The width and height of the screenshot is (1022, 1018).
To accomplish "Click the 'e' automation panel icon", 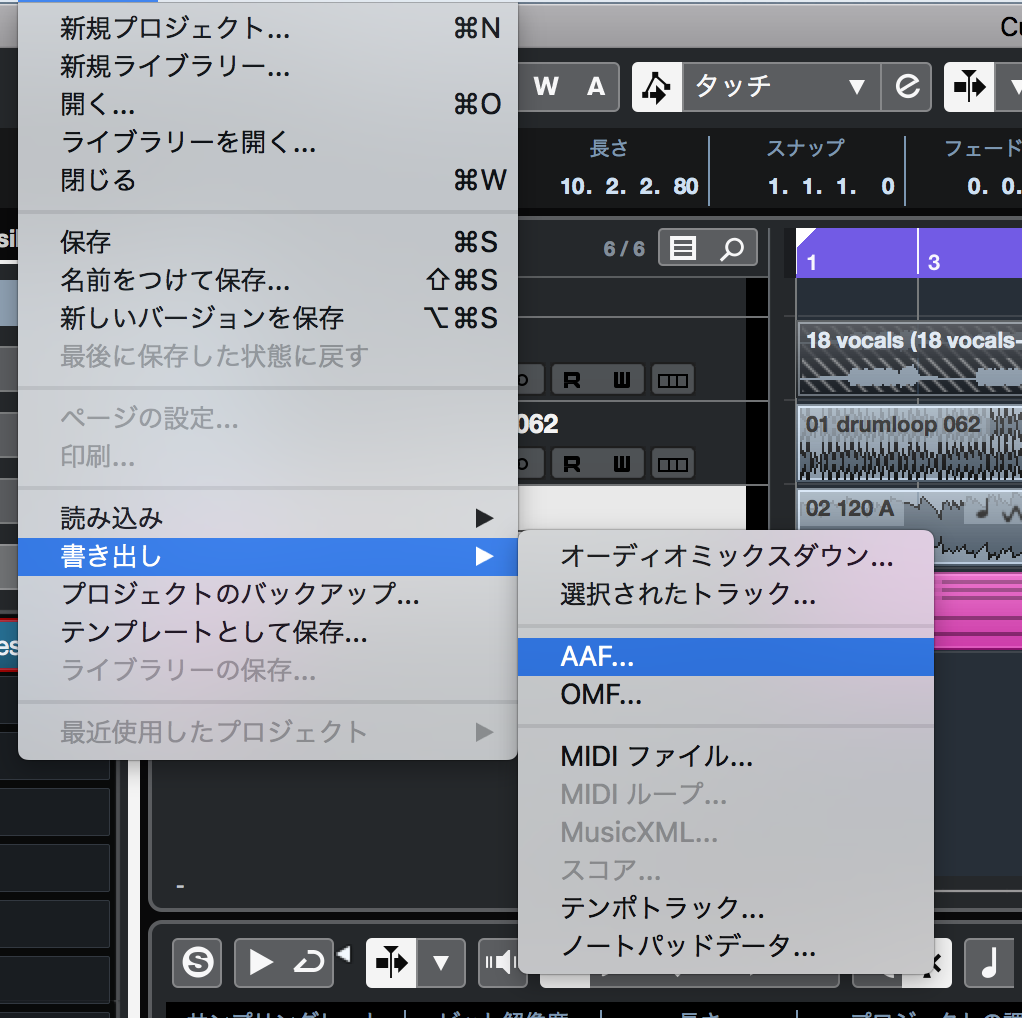I will (x=907, y=87).
